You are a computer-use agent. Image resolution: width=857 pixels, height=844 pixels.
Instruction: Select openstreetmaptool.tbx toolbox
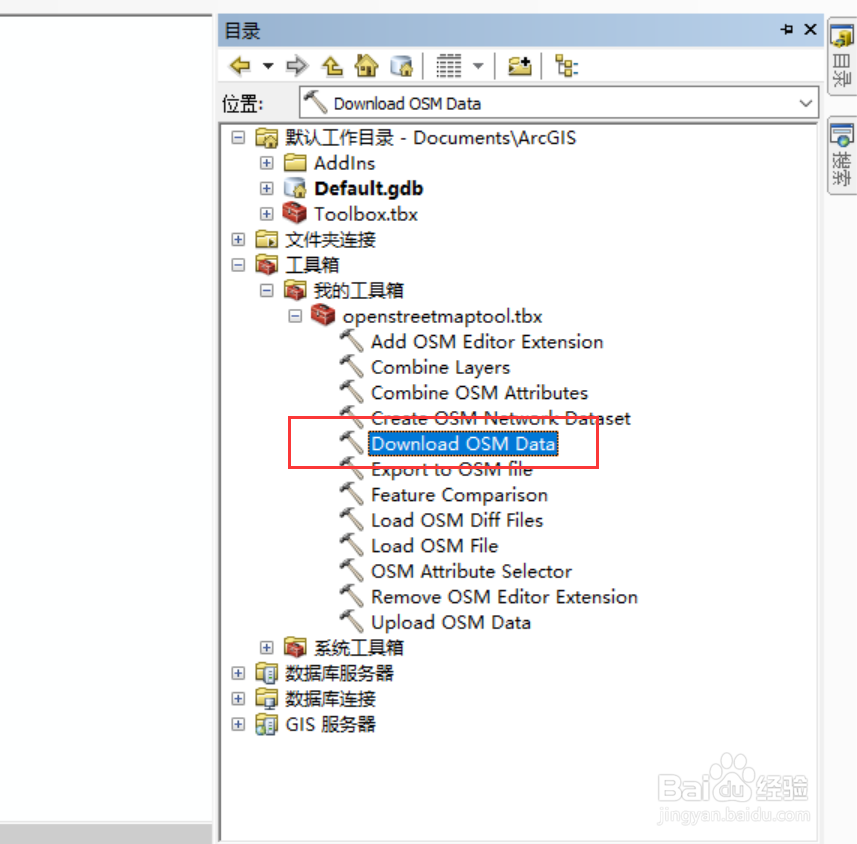click(x=442, y=316)
